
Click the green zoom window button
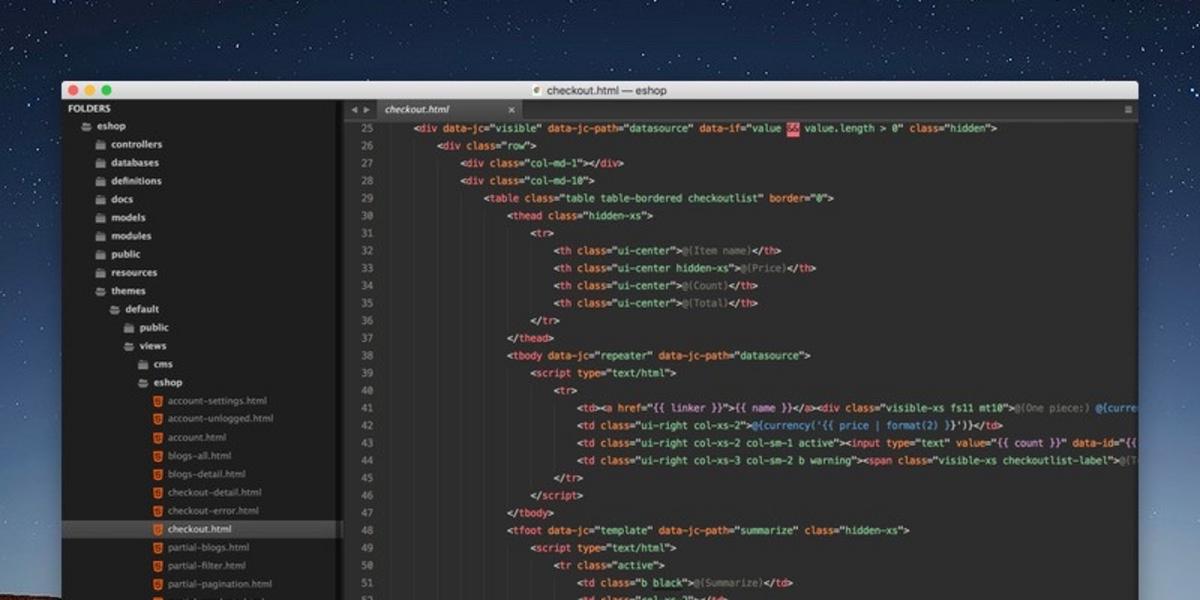107,90
